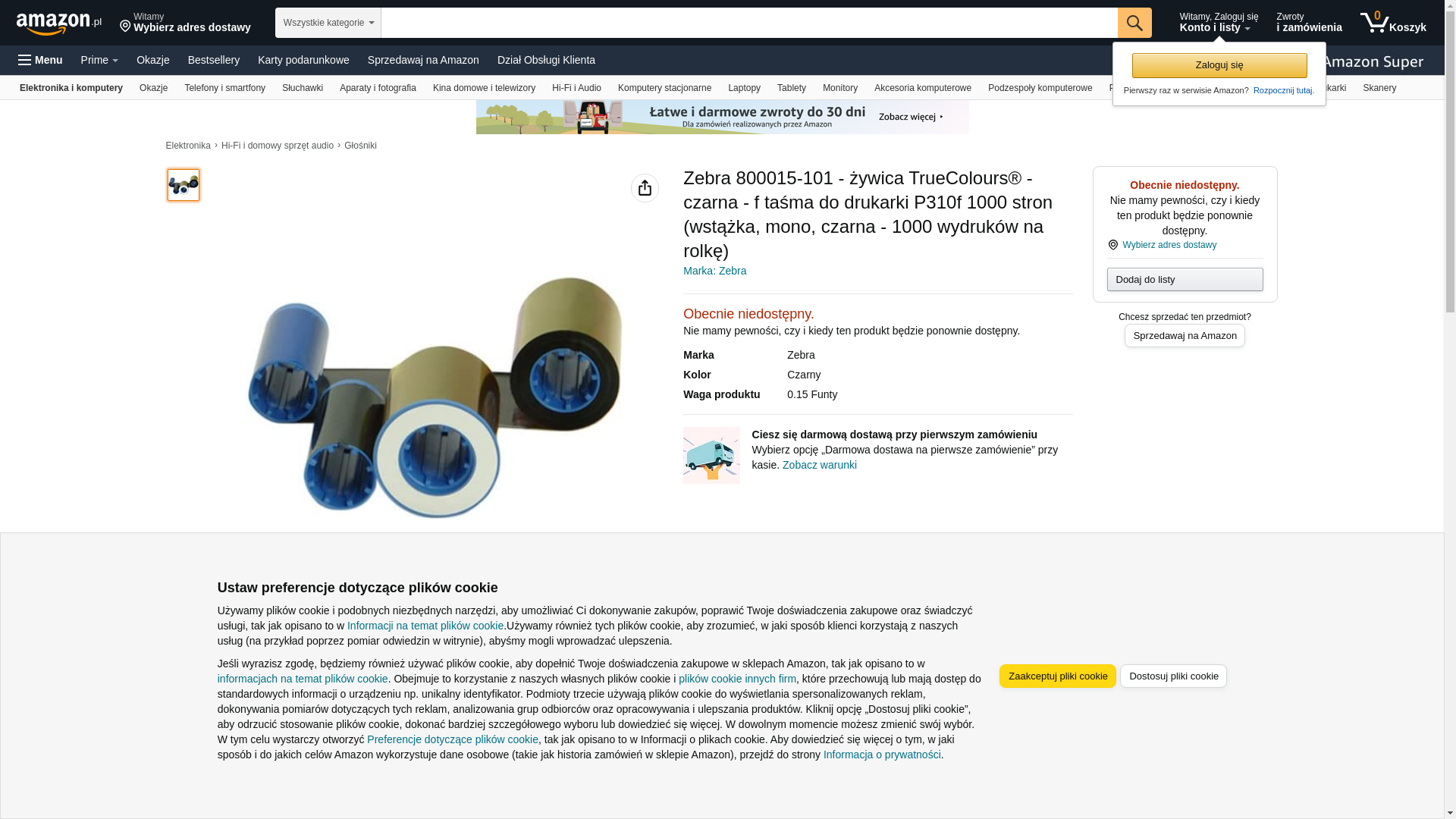Click the share icon on product image
Image resolution: width=1456 pixels, height=819 pixels.
(x=645, y=188)
